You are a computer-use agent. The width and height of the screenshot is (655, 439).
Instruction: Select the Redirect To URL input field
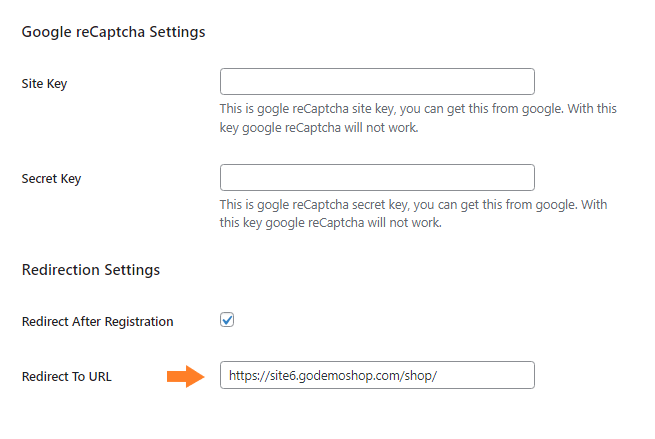(377, 375)
